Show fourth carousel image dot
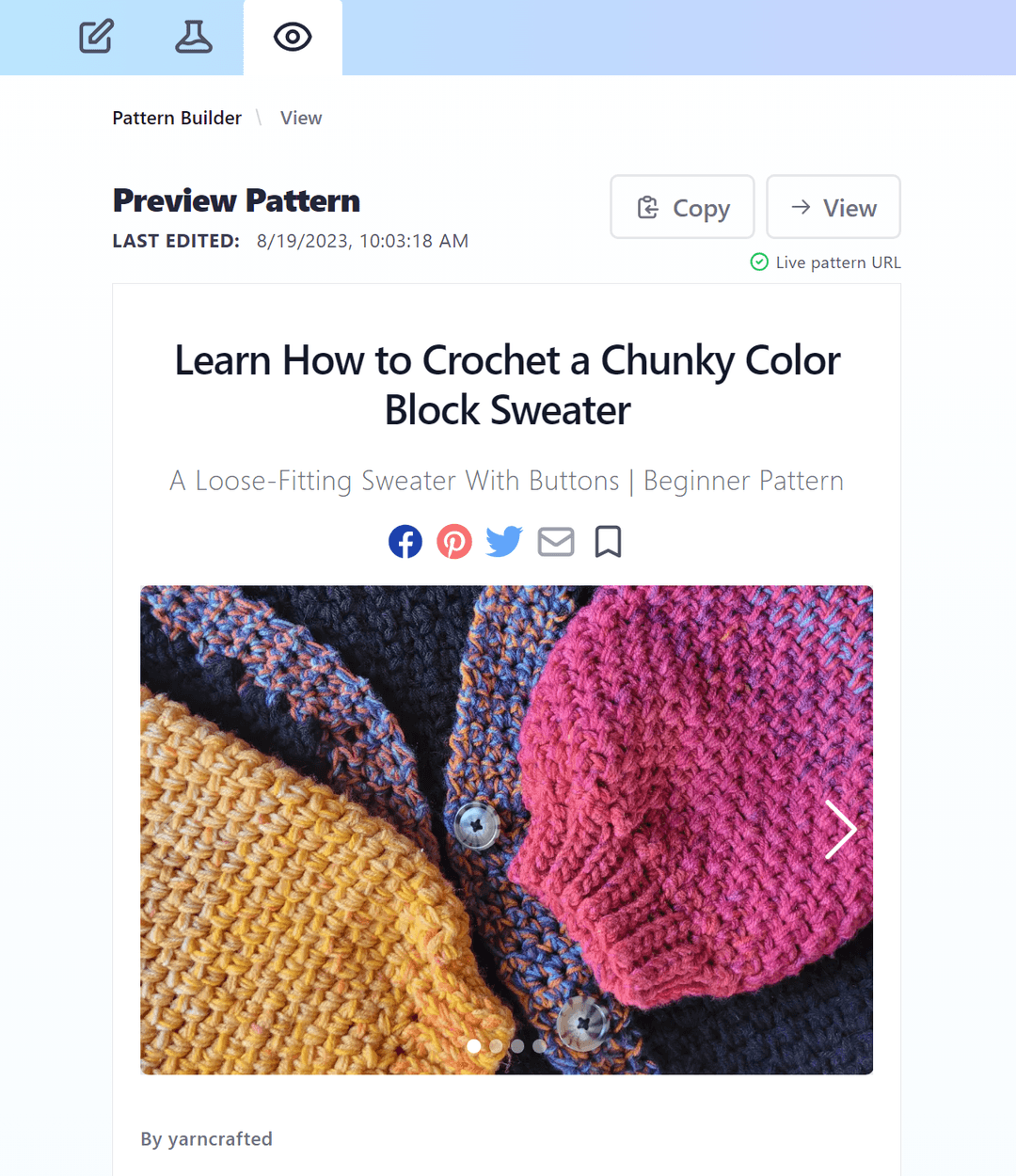Image resolution: width=1016 pixels, height=1176 pixels. [x=539, y=1046]
